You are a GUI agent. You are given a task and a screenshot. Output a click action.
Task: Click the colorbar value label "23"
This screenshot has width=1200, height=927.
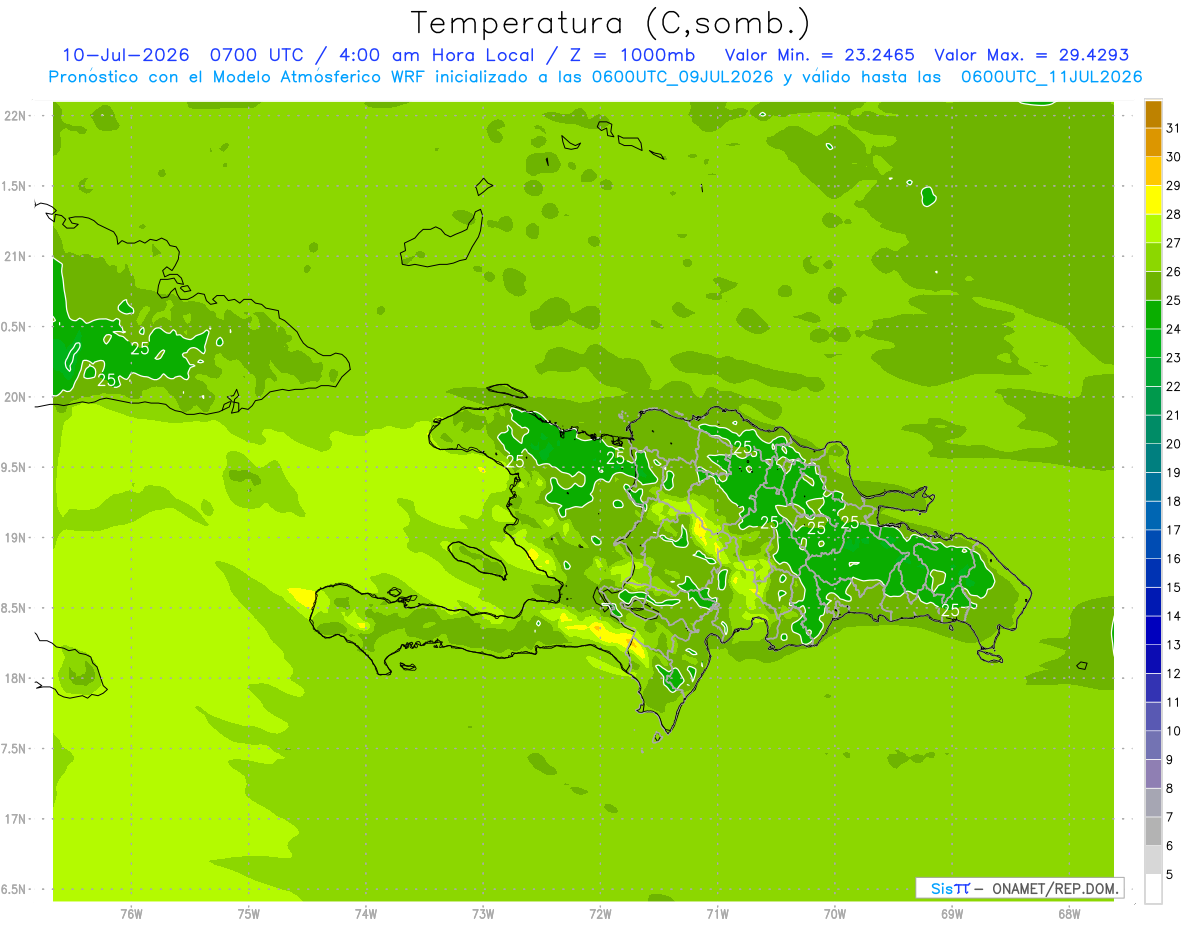coord(1174,357)
